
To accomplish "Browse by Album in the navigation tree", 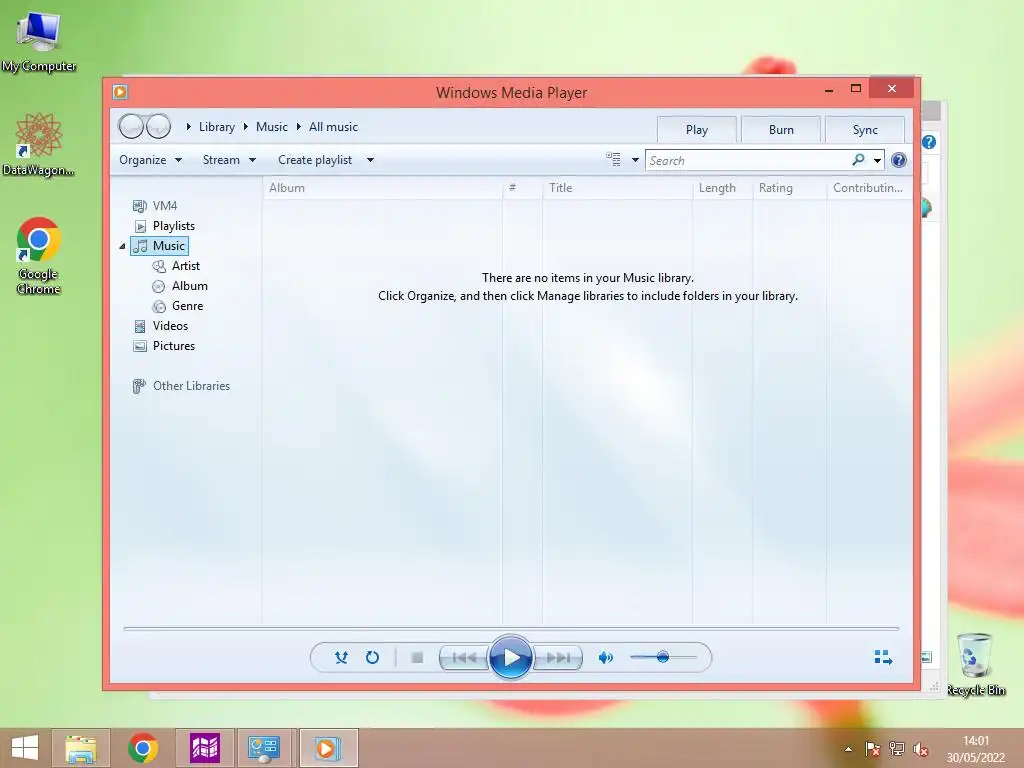I will [x=180, y=286].
